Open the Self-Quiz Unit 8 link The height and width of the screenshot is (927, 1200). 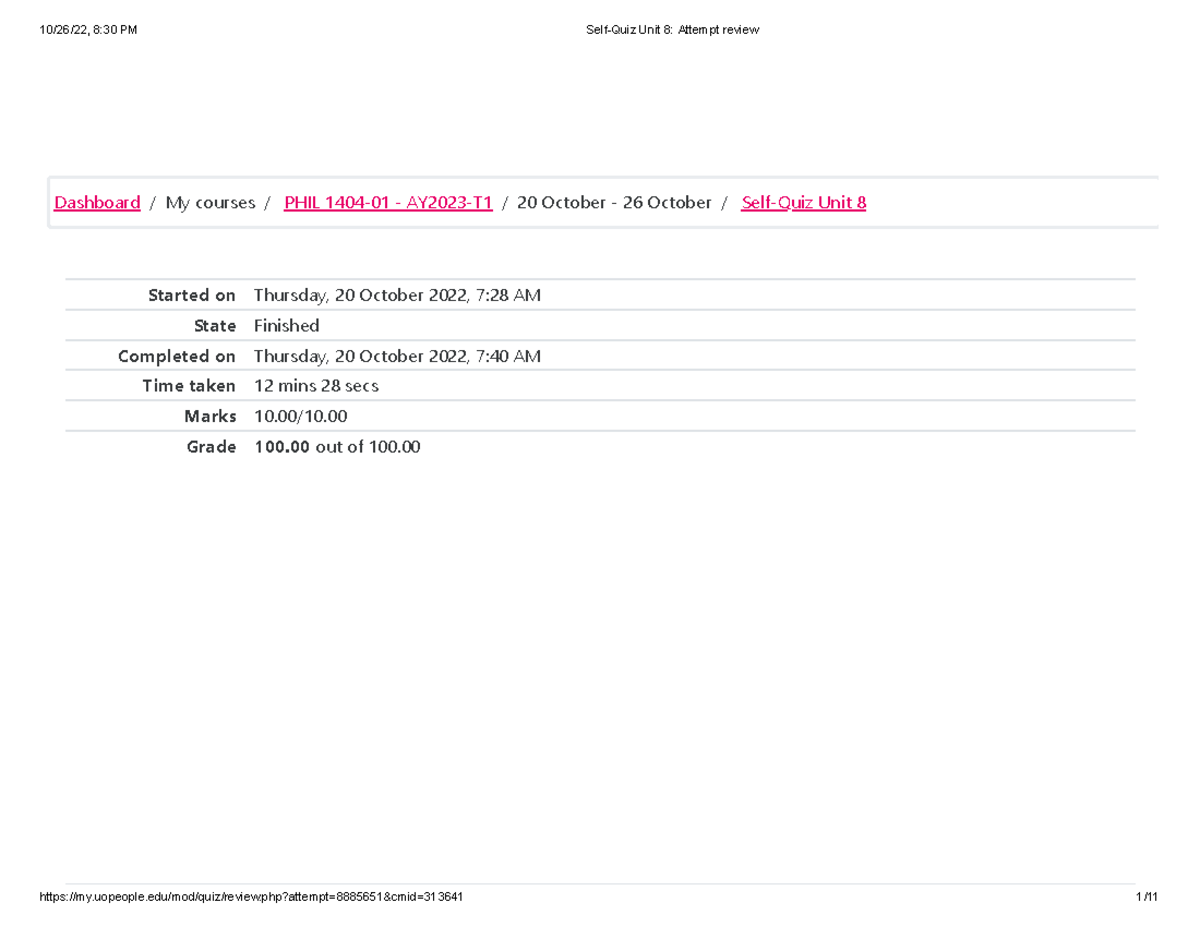803,202
